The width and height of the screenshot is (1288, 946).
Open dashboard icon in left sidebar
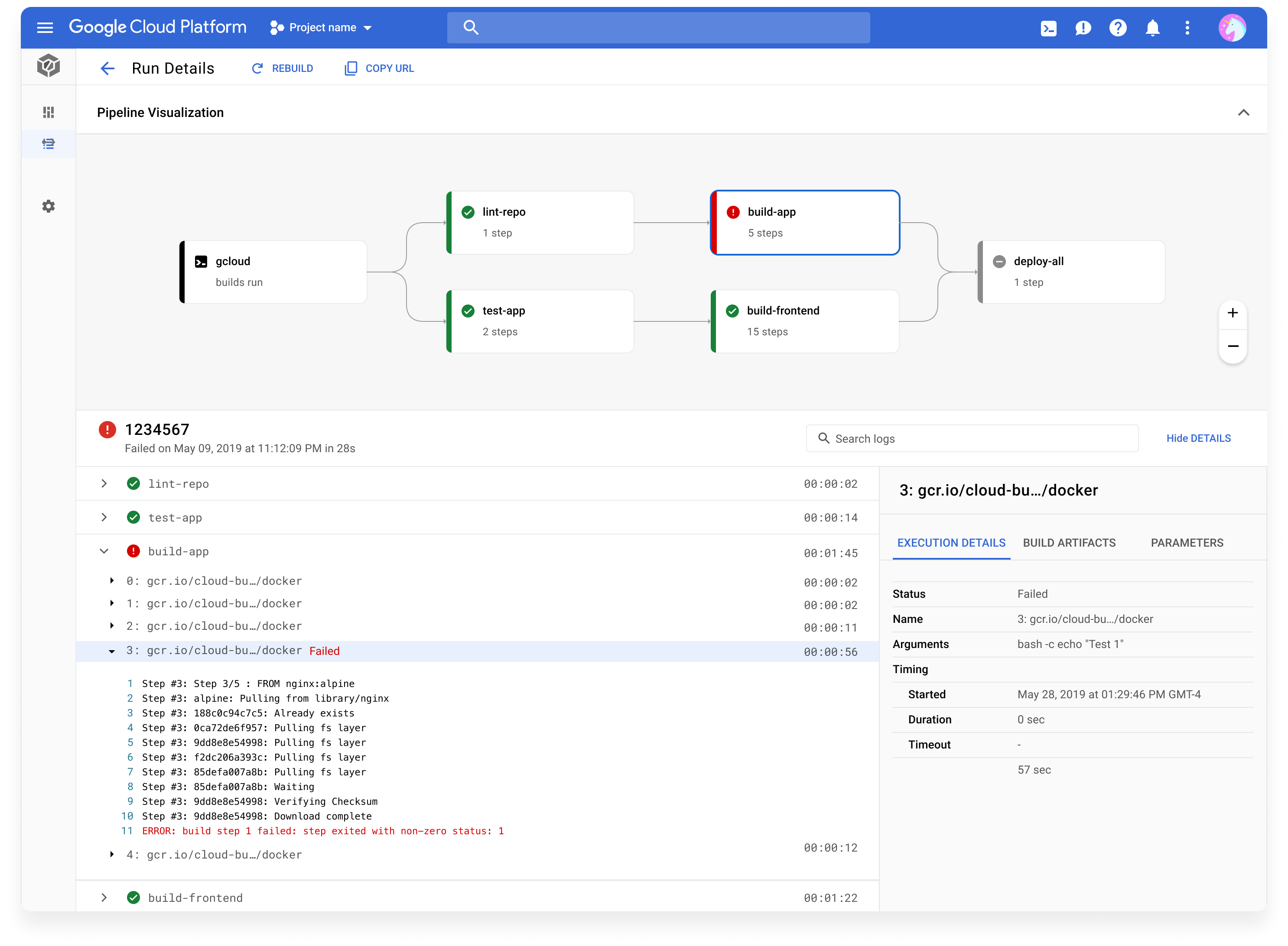48,112
